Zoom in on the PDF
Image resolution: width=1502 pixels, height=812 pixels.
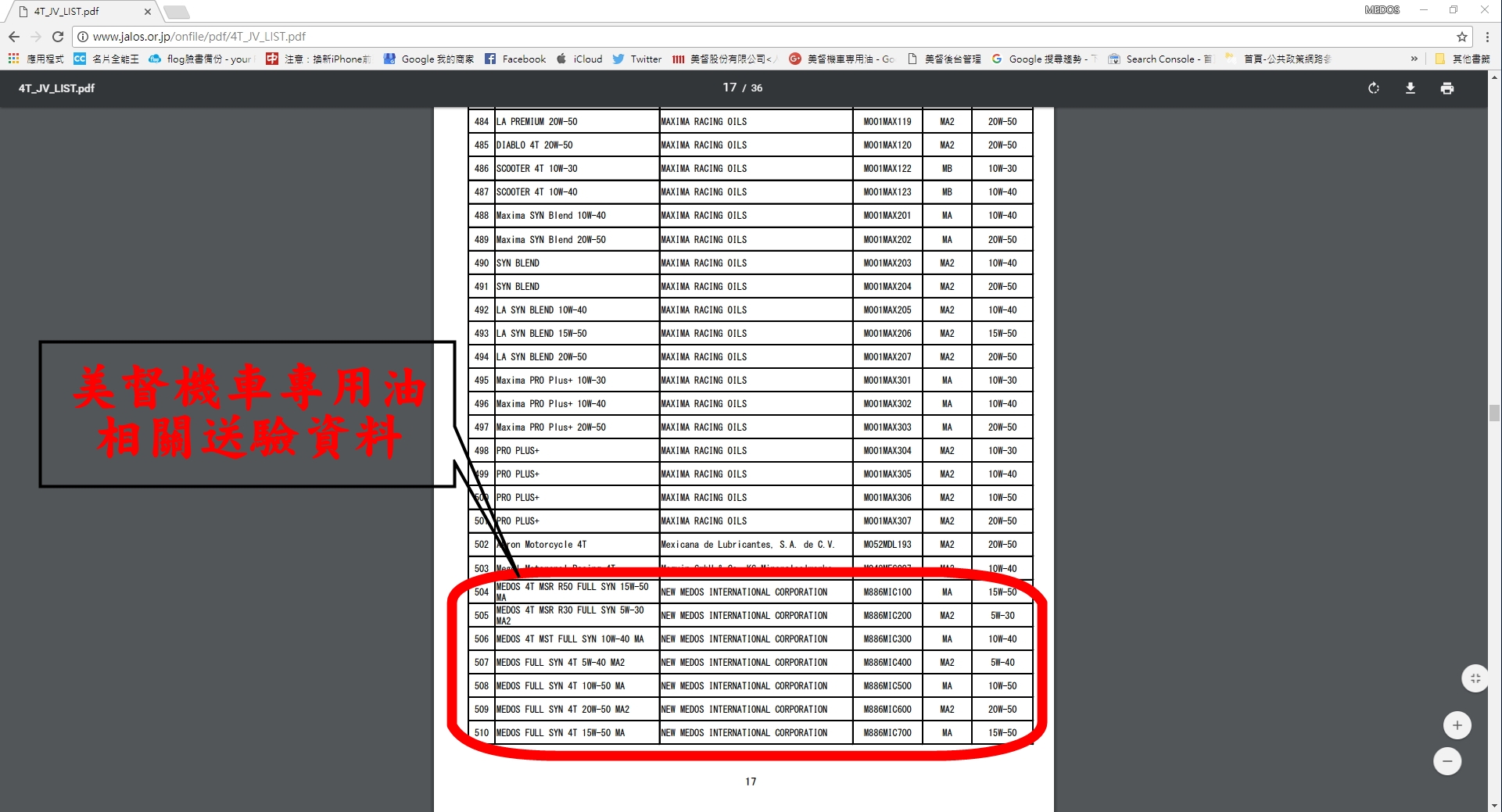[1457, 725]
